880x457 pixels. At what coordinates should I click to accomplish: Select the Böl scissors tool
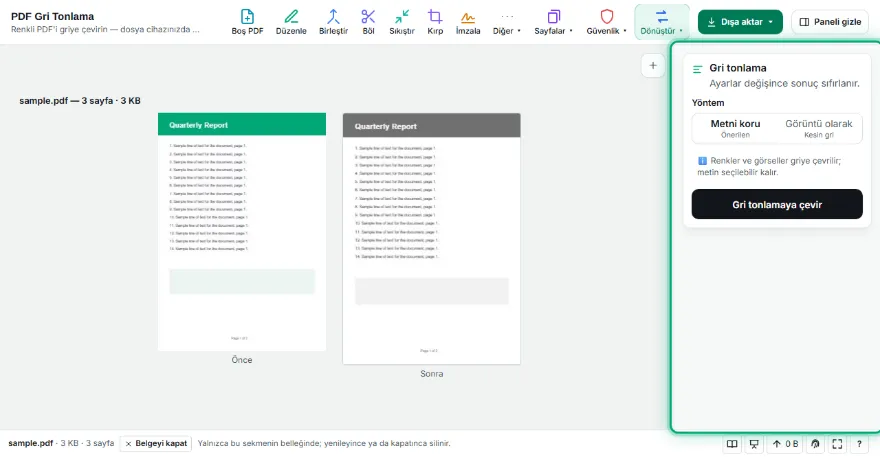pyautogui.click(x=368, y=22)
